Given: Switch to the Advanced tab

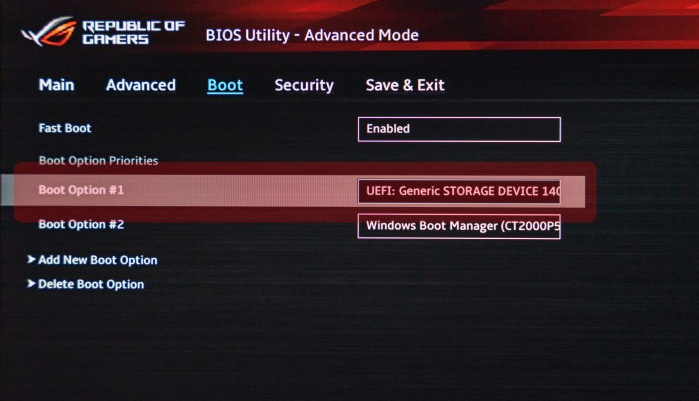Looking at the screenshot, I should pyautogui.click(x=141, y=85).
